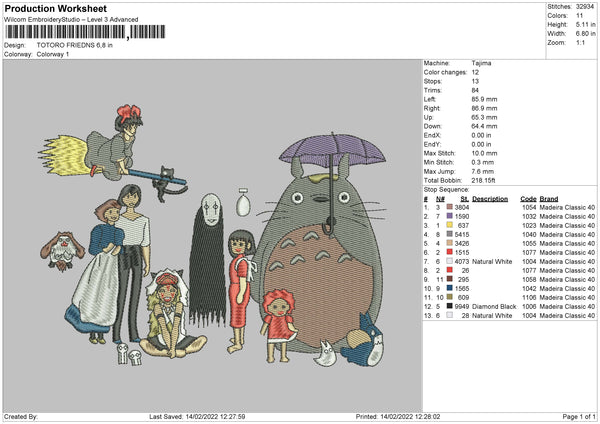
Task: Select the EndY value 0.00 in
Action: [x=481, y=144]
